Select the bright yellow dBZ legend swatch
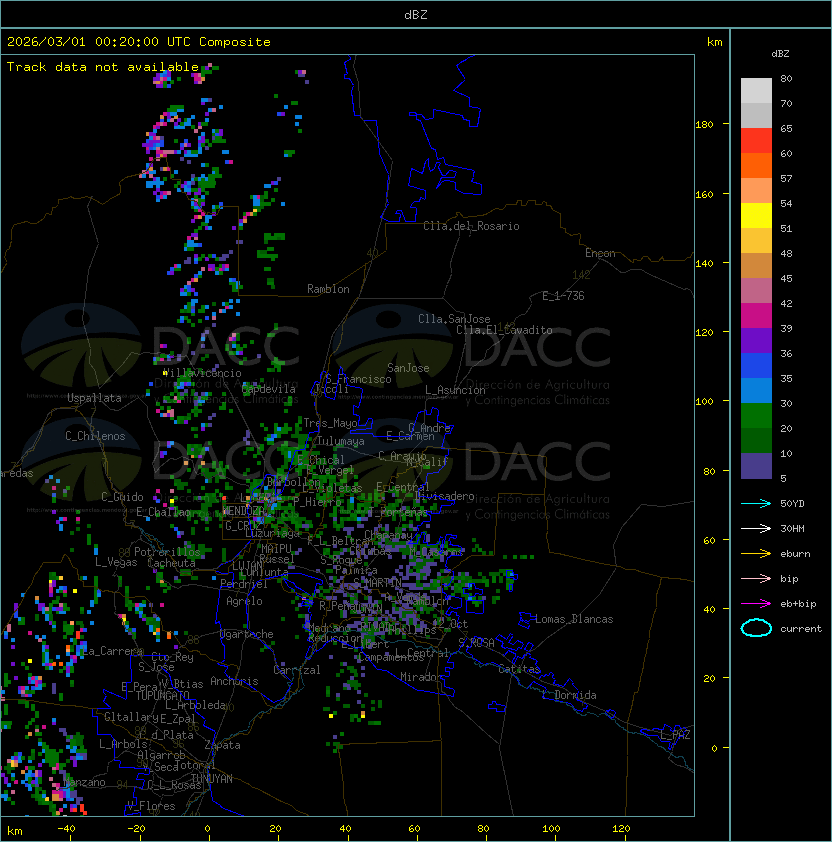832x842 pixels. [756, 215]
